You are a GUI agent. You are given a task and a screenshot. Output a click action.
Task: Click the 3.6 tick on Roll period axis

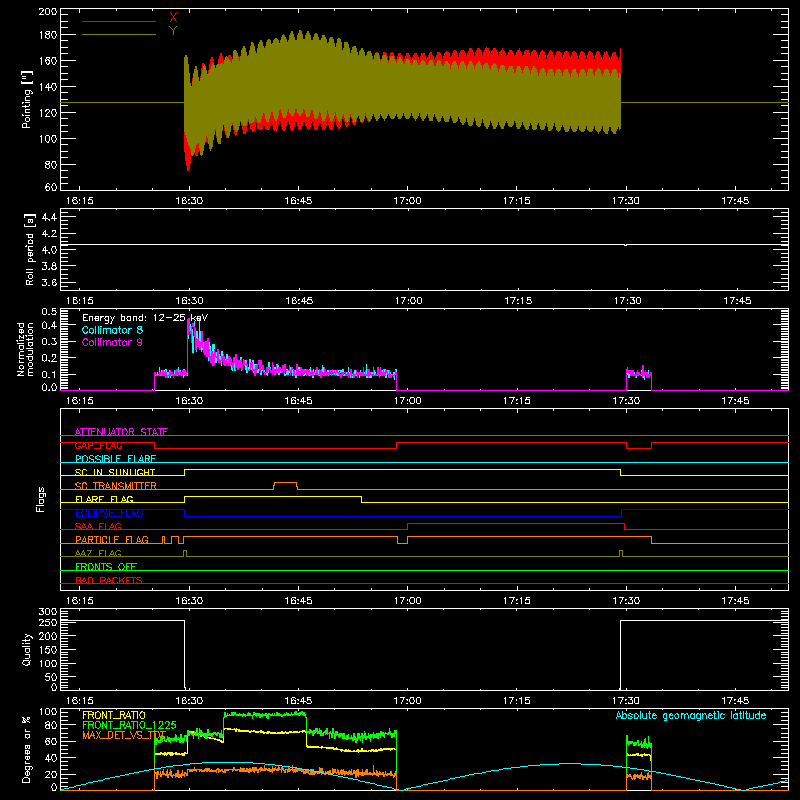49,282
